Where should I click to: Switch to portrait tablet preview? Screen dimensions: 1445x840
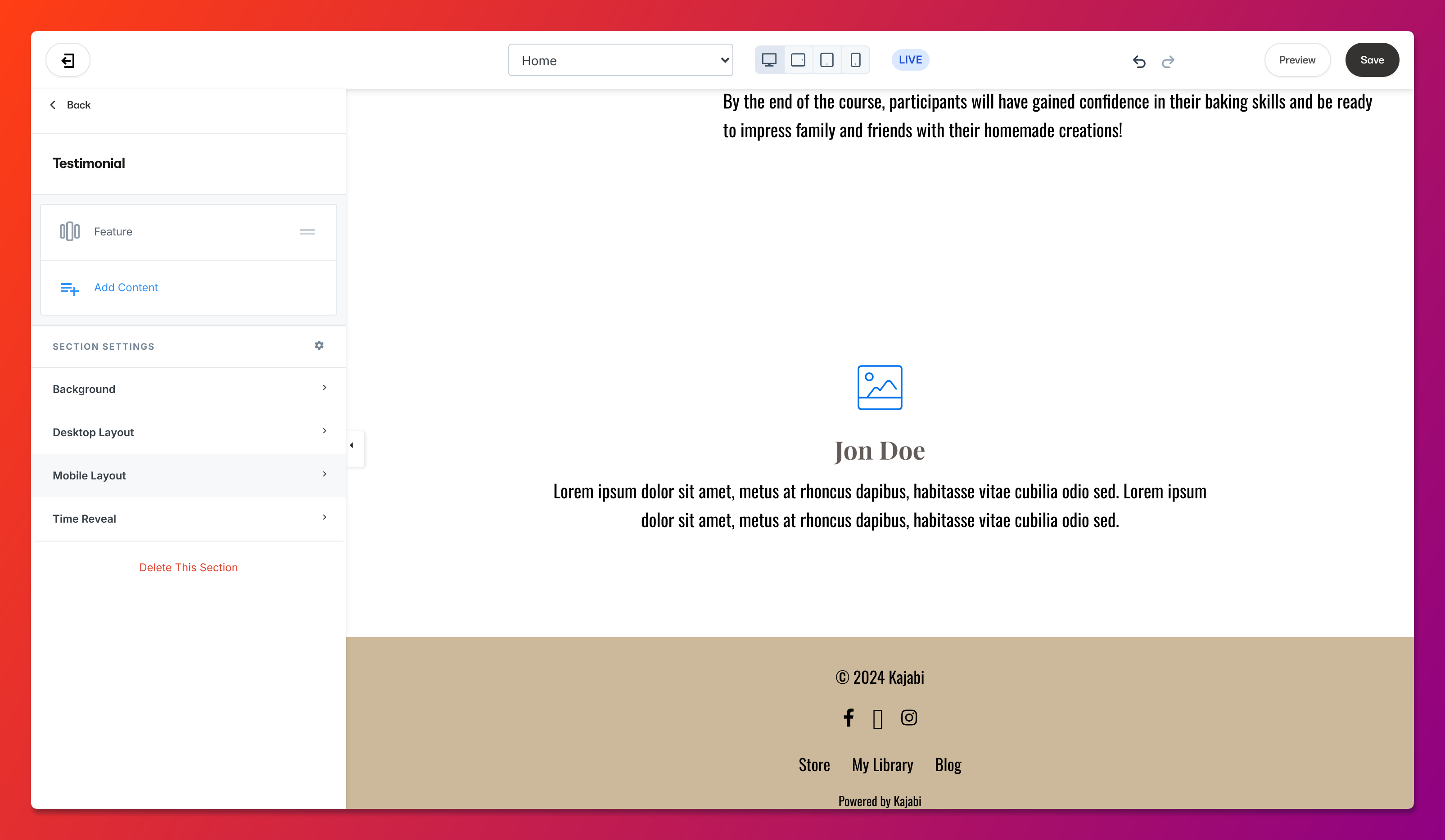tap(826, 60)
